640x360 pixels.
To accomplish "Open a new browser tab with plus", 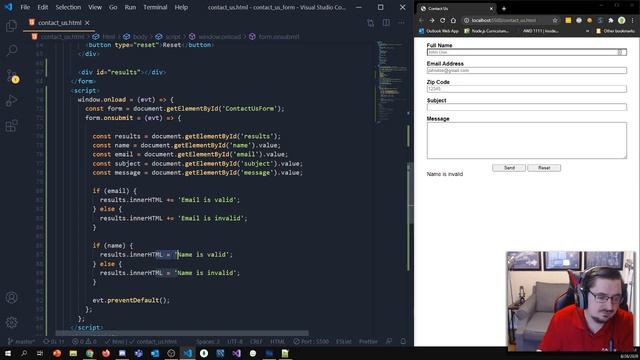I will [504, 8].
